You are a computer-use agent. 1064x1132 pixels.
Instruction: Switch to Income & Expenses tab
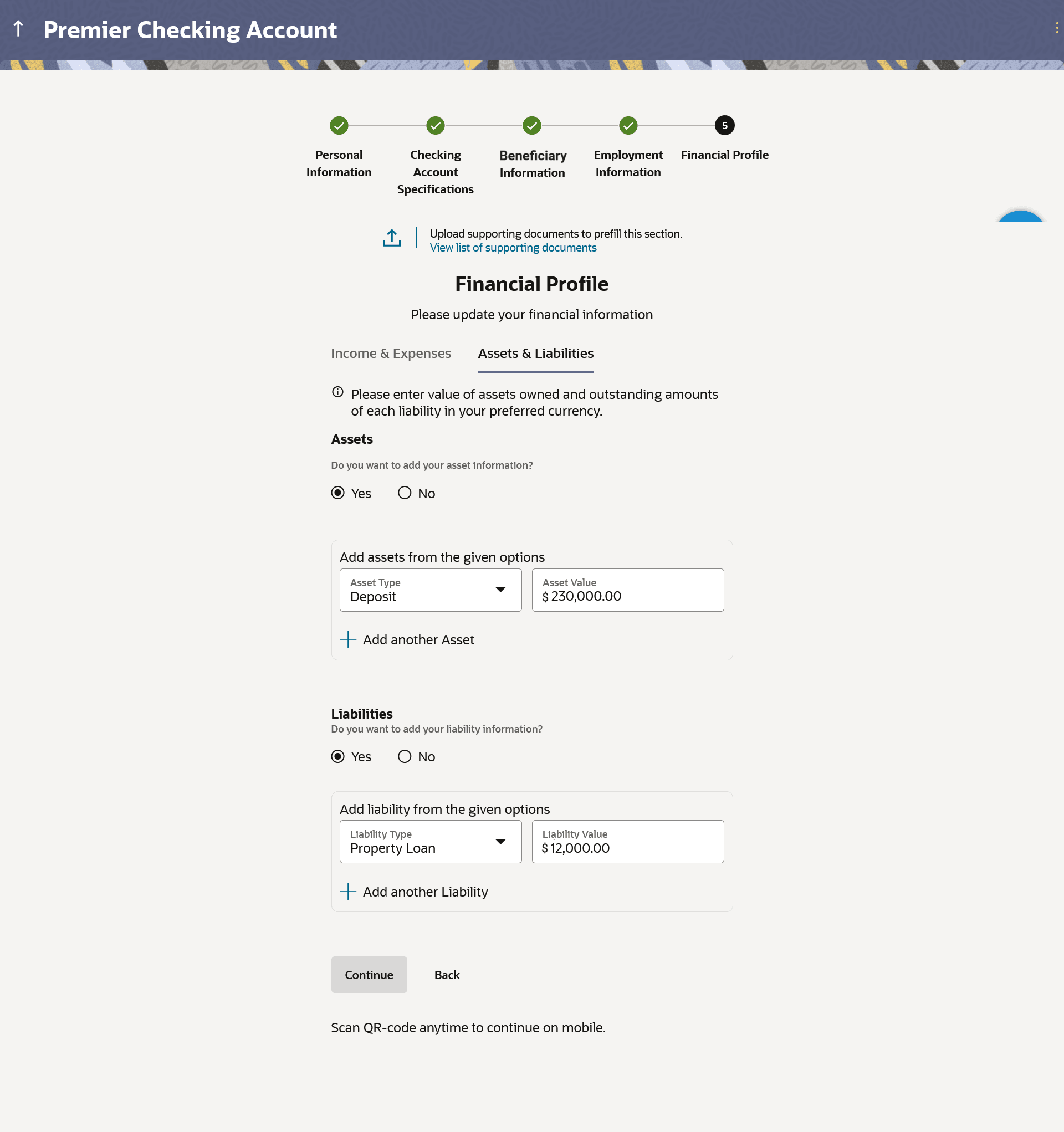(391, 354)
